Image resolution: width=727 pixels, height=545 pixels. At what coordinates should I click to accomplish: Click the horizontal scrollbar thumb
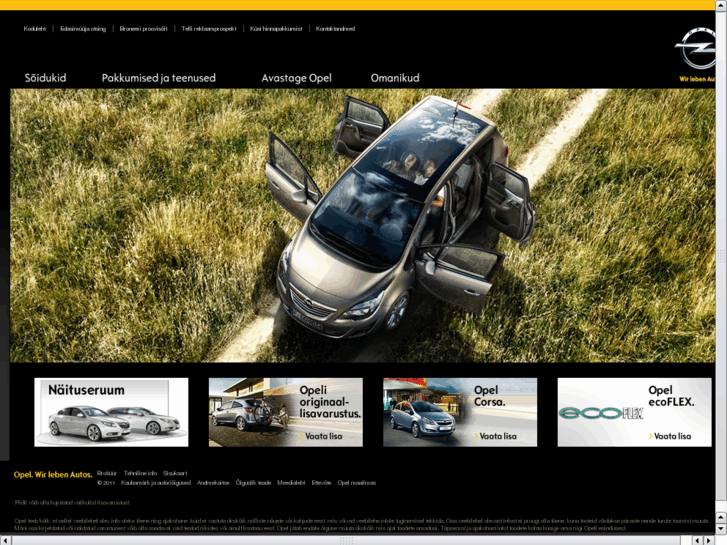[x=346, y=540]
